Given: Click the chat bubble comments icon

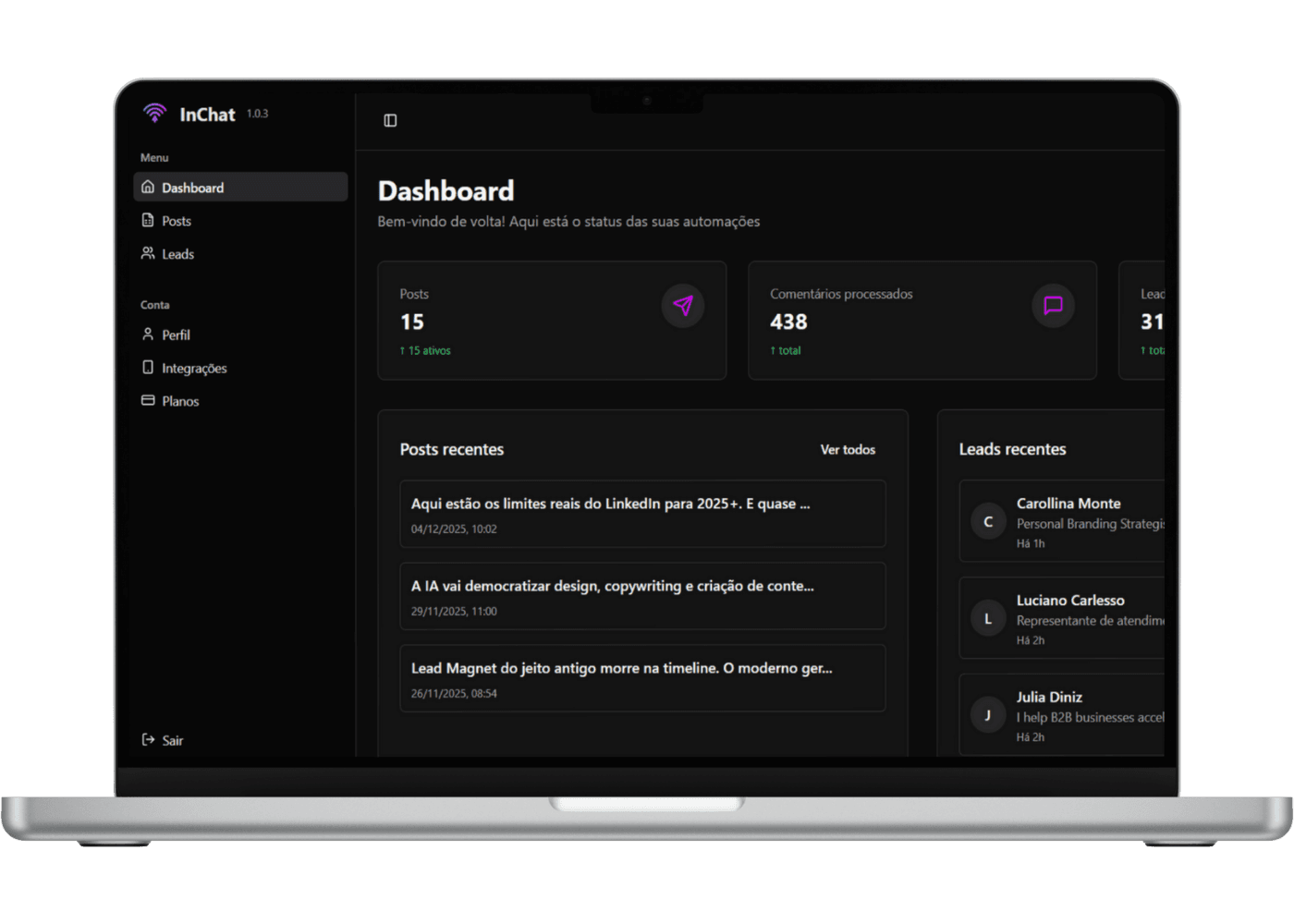Looking at the screenshot, I should 1053,306.
